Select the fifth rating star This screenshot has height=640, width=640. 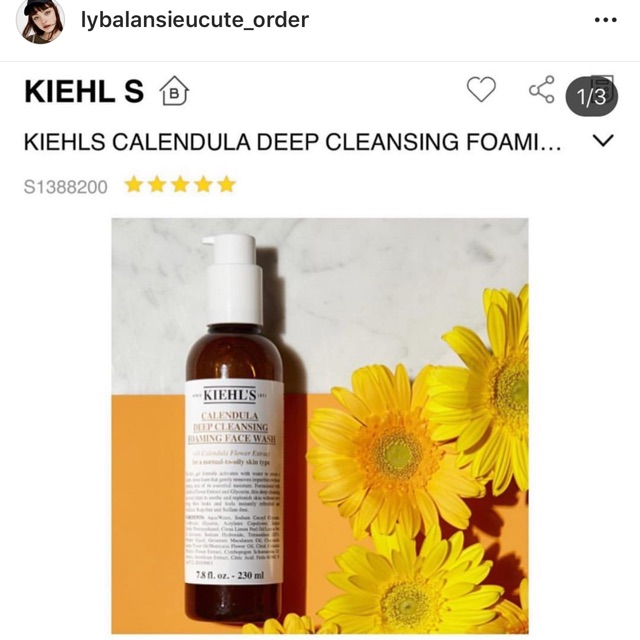[x=227, y=184]
